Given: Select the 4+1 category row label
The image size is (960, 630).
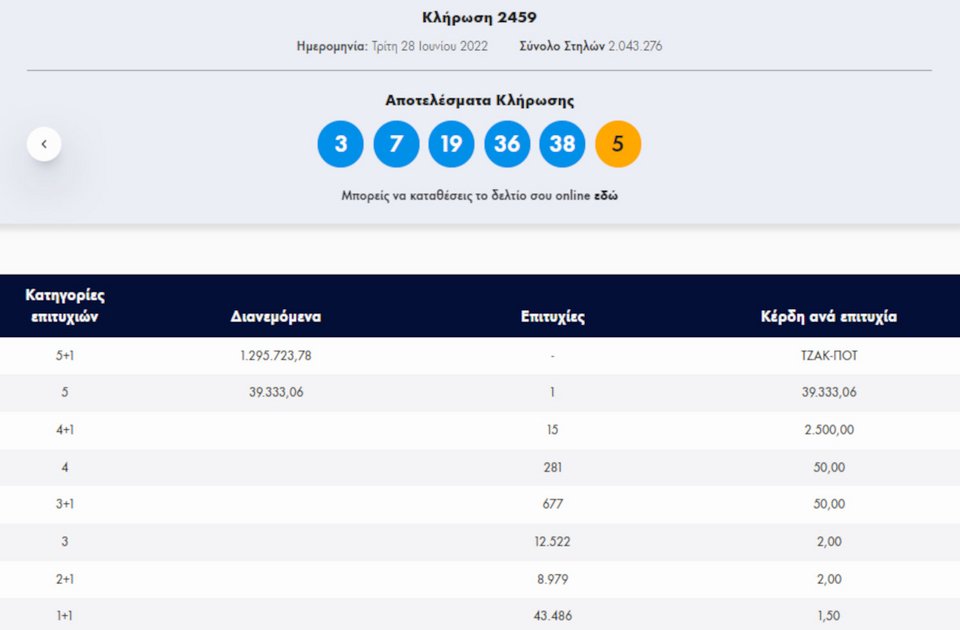Looking at the screenshot, I should tap(65, 430).
